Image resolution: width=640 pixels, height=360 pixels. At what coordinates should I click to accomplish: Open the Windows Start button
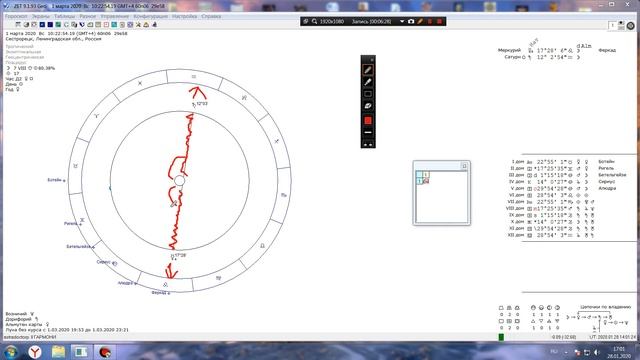tap(11, 351)
